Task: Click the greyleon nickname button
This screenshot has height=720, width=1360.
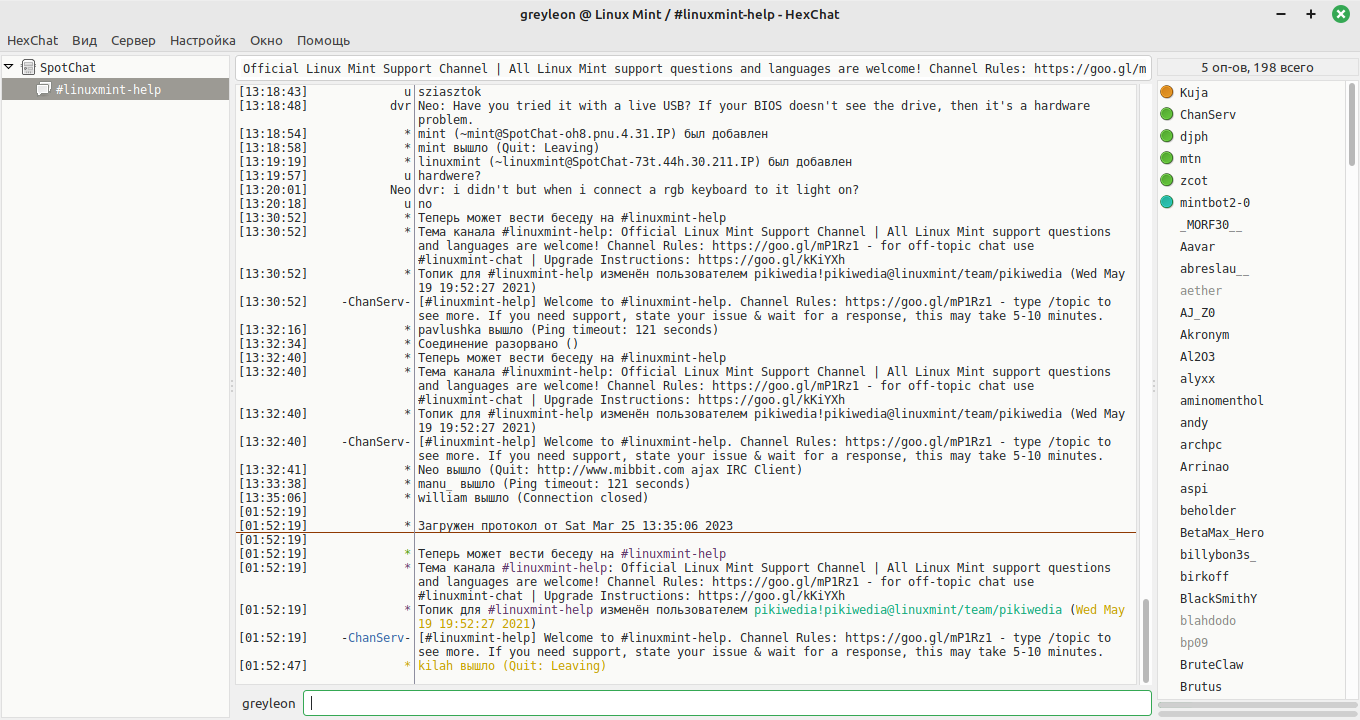Action: 269,703
